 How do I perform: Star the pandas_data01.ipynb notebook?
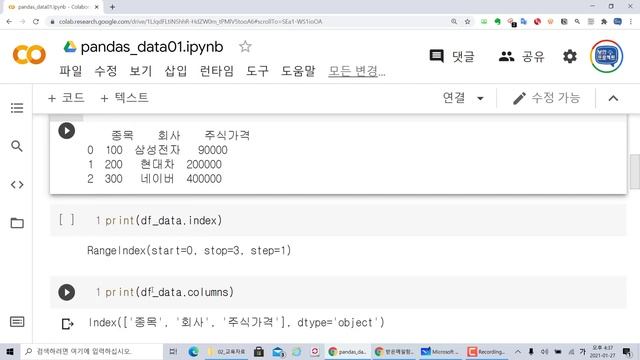pyautogui.click(x=245, y=47)
